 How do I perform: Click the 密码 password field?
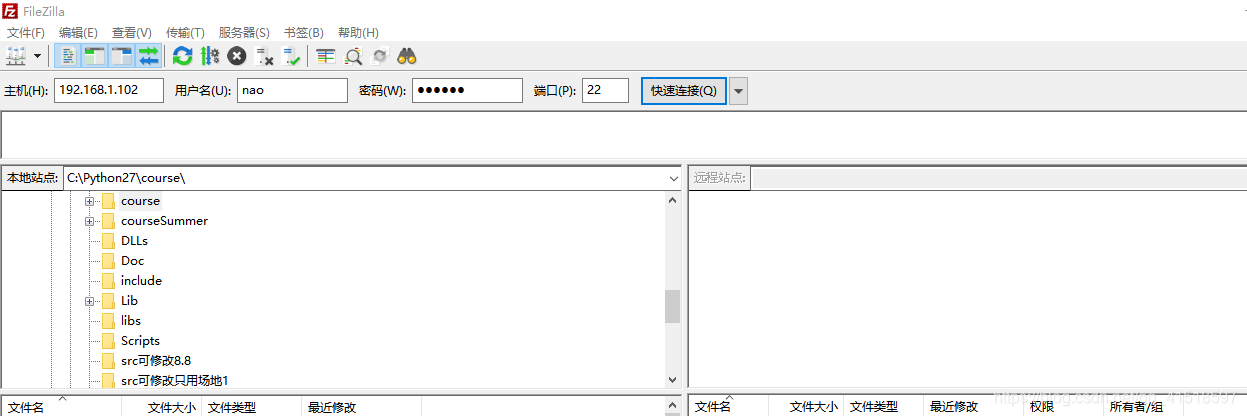coord(467,90)
